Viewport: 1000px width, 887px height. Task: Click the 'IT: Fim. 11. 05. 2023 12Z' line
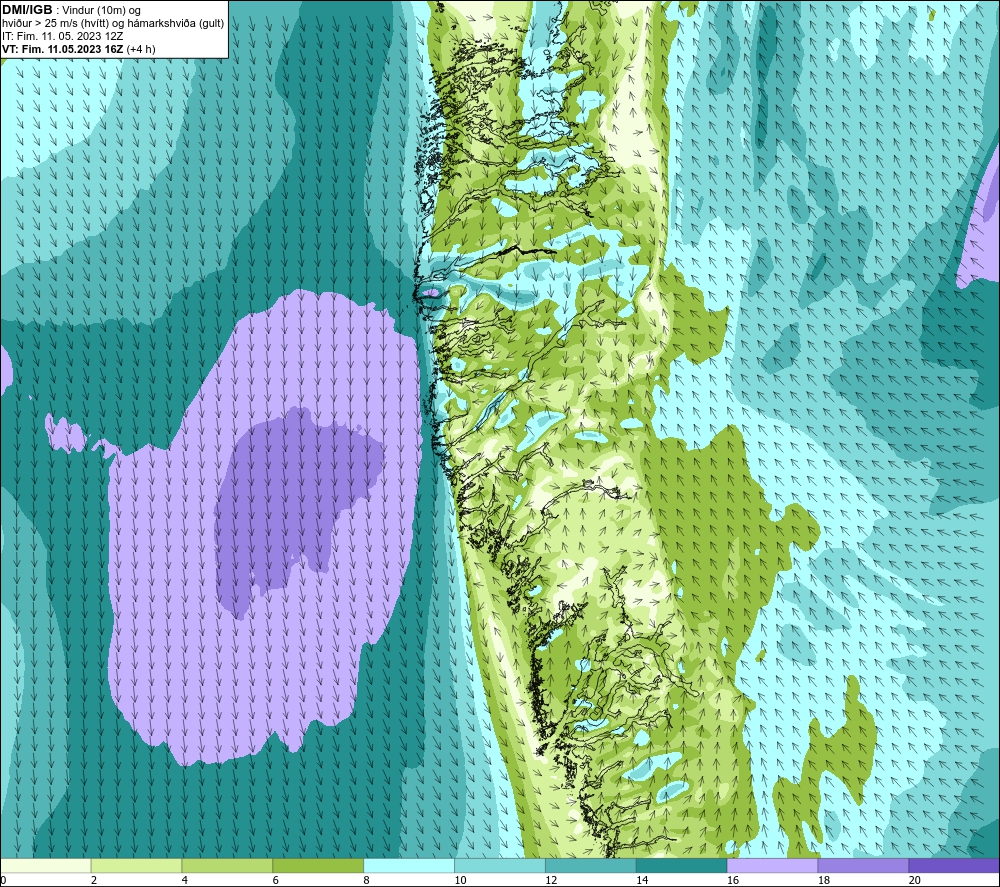pyautogui.click(x=62, y=36)
